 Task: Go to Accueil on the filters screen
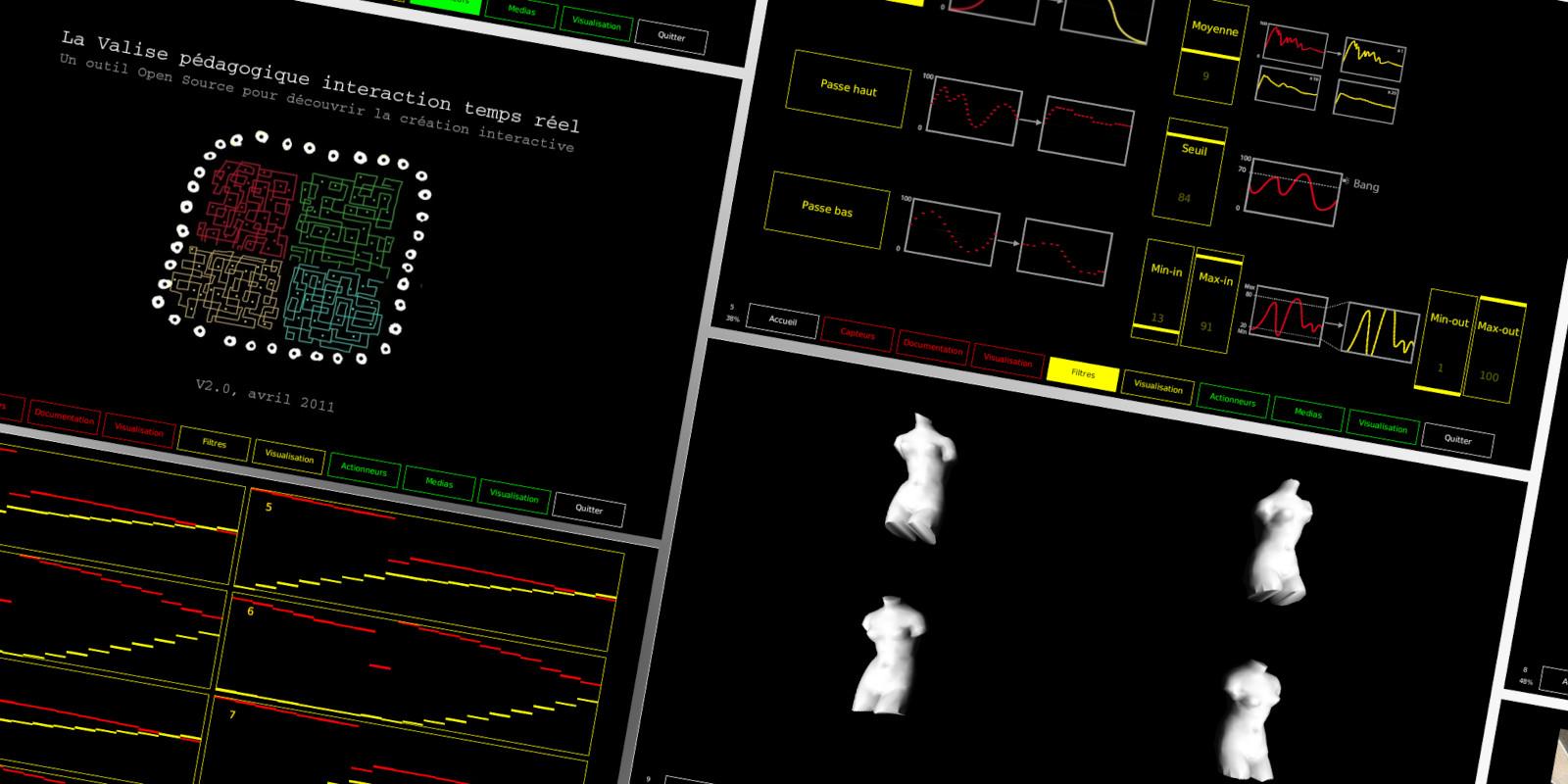point(782,320)
